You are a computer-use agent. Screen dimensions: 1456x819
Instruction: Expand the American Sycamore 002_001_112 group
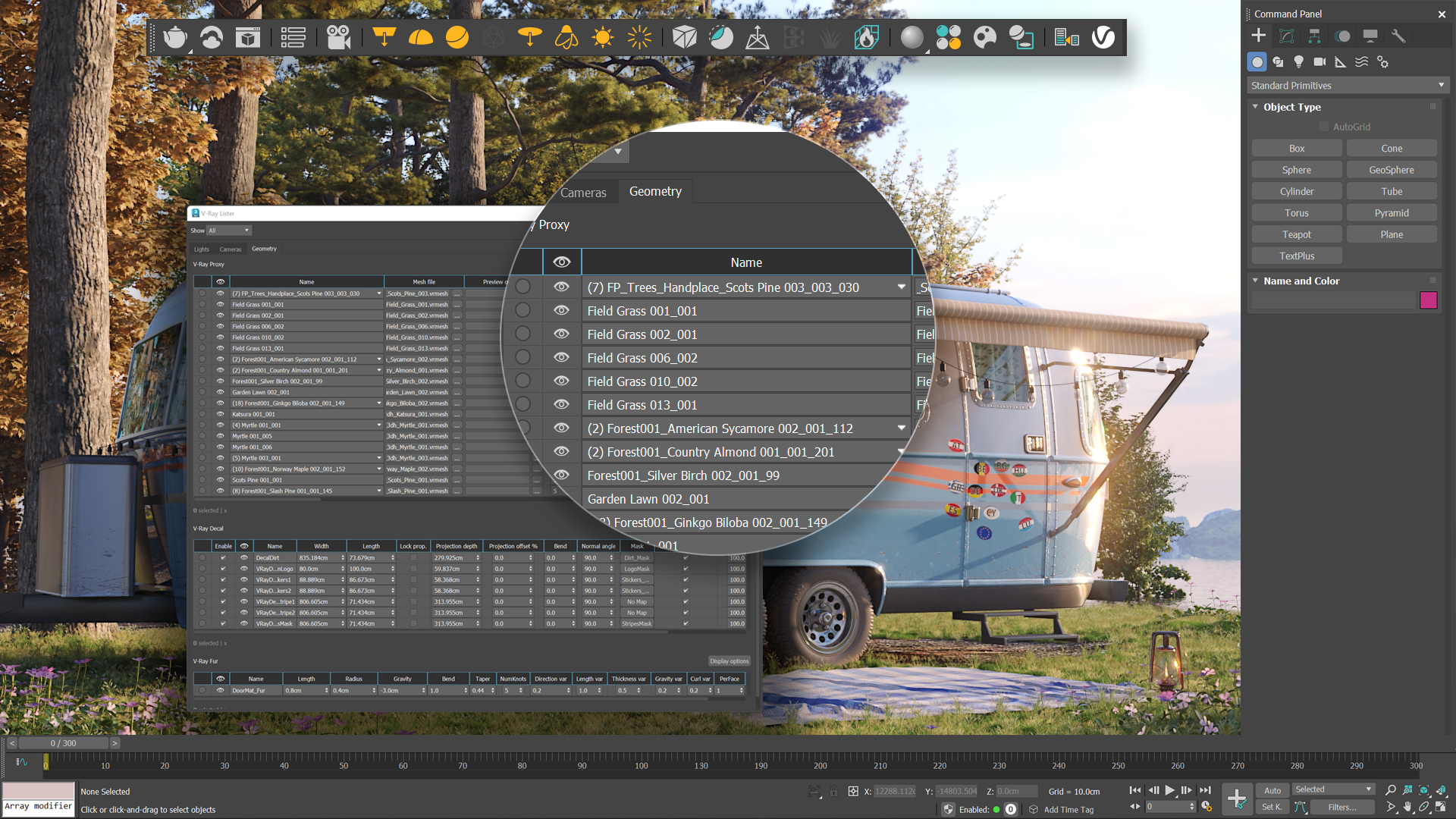tap(379, 359)
